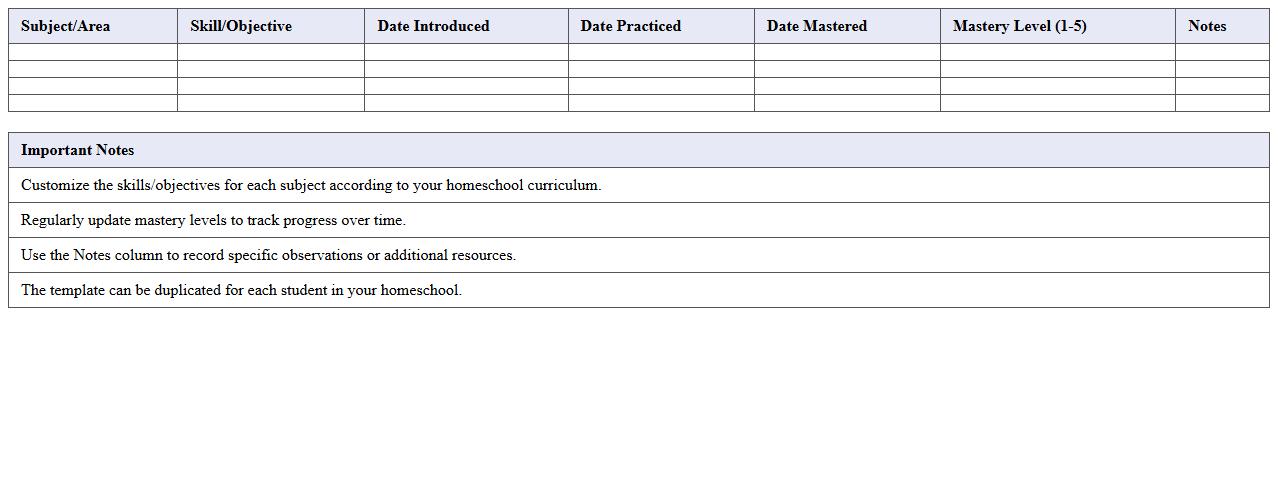This screenshot has width=1278, height=501.
Task: Click the Subject/Area column header
Action: [x=66, y=26]
